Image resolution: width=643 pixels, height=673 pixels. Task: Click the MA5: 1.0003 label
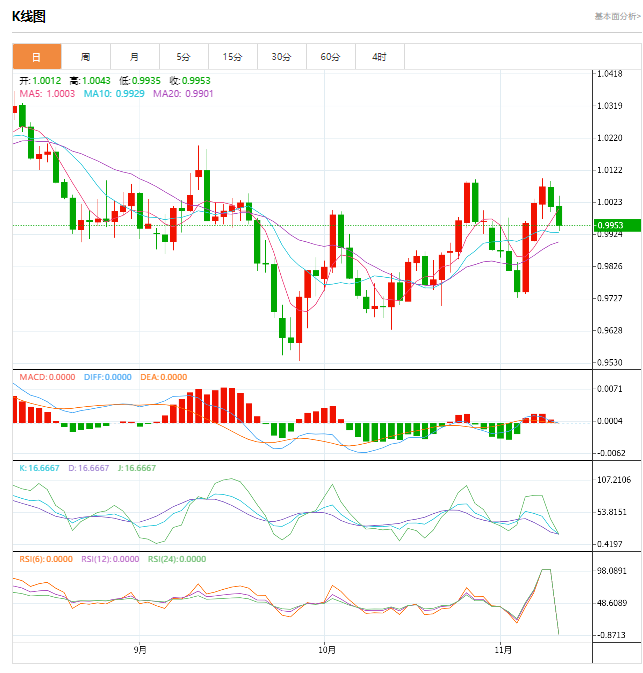tap(47, 94)
